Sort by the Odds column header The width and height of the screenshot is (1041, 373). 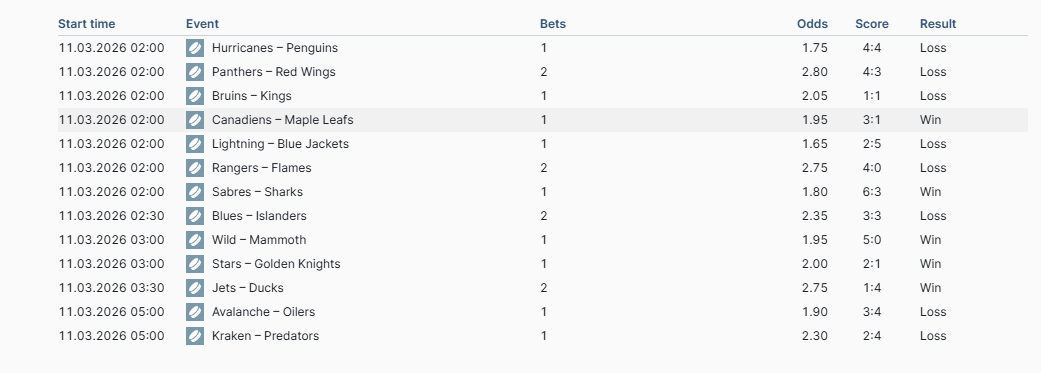(x=813, y=24)
